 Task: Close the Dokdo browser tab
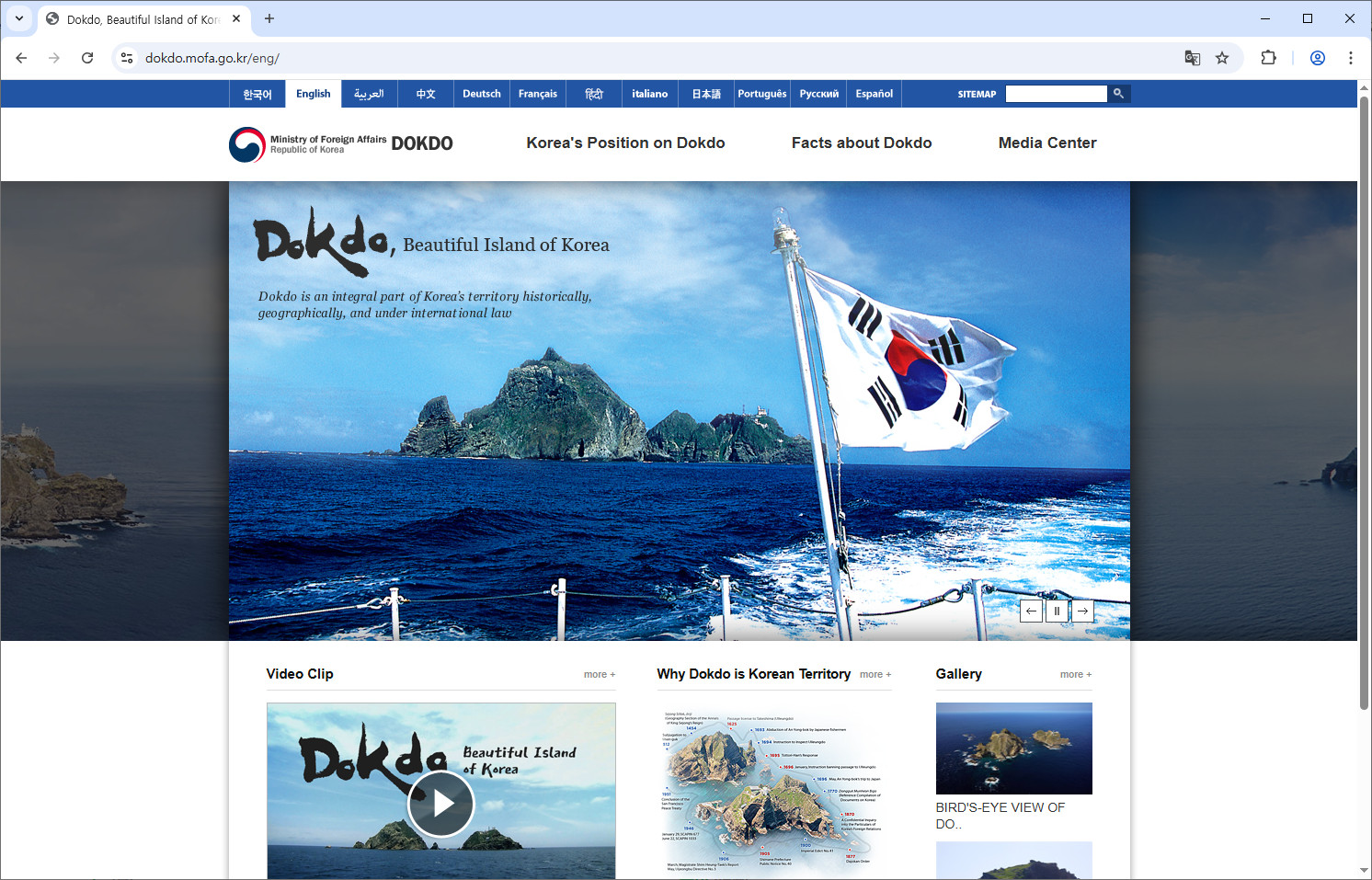tap(236, 18)
